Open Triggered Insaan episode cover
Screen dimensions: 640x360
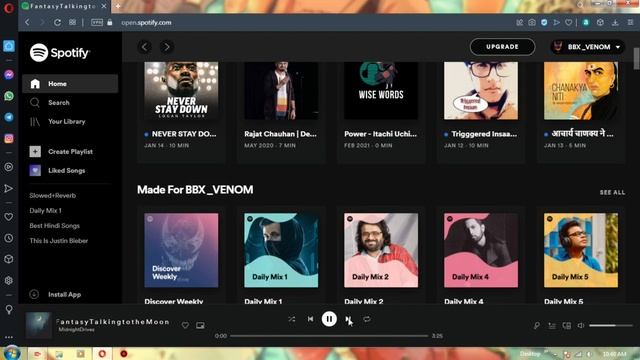pyautogui.click(x=481, y=91)
